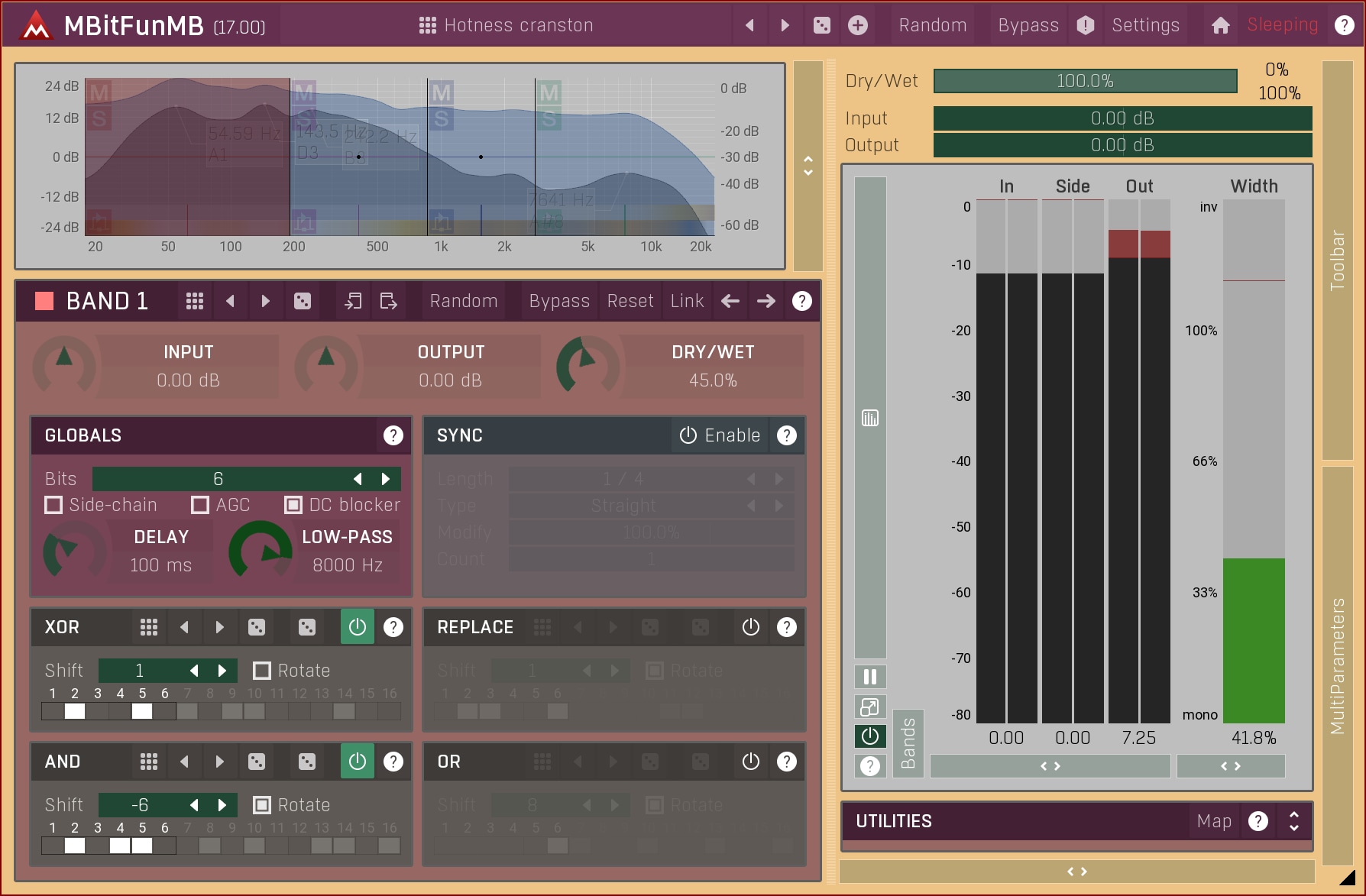Toggle the AGC checkbox

pyautogui.click(x=200, y=505)
